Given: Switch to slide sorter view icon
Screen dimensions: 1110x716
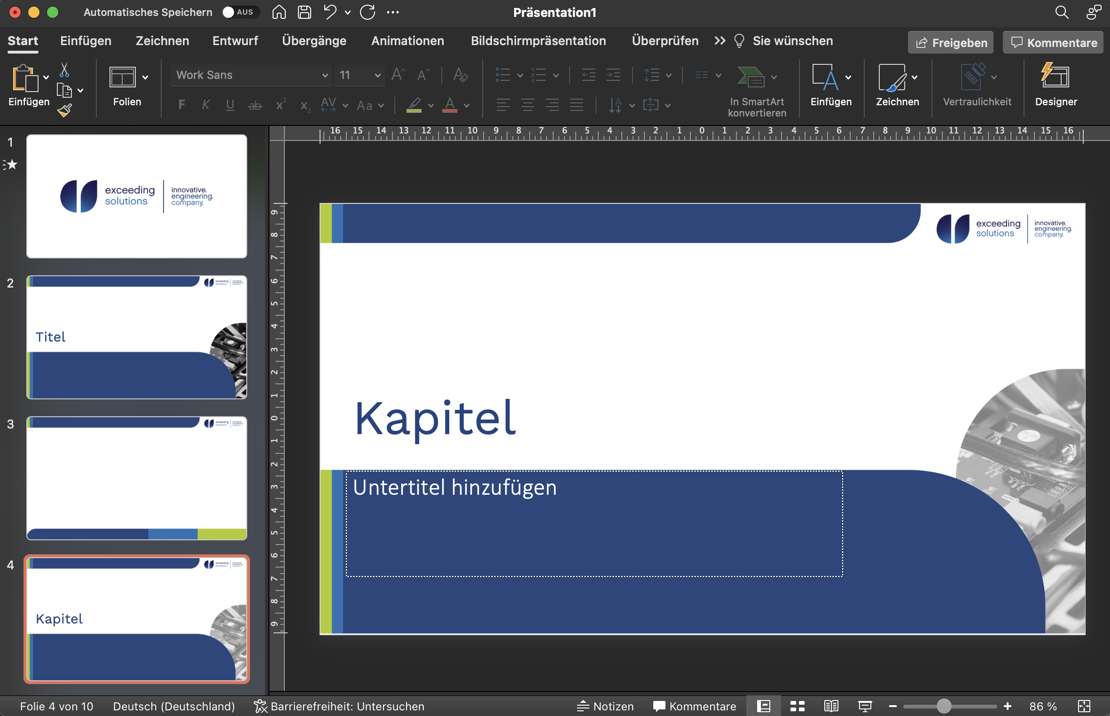Looking at the screenshot, I should coord(797,706).
